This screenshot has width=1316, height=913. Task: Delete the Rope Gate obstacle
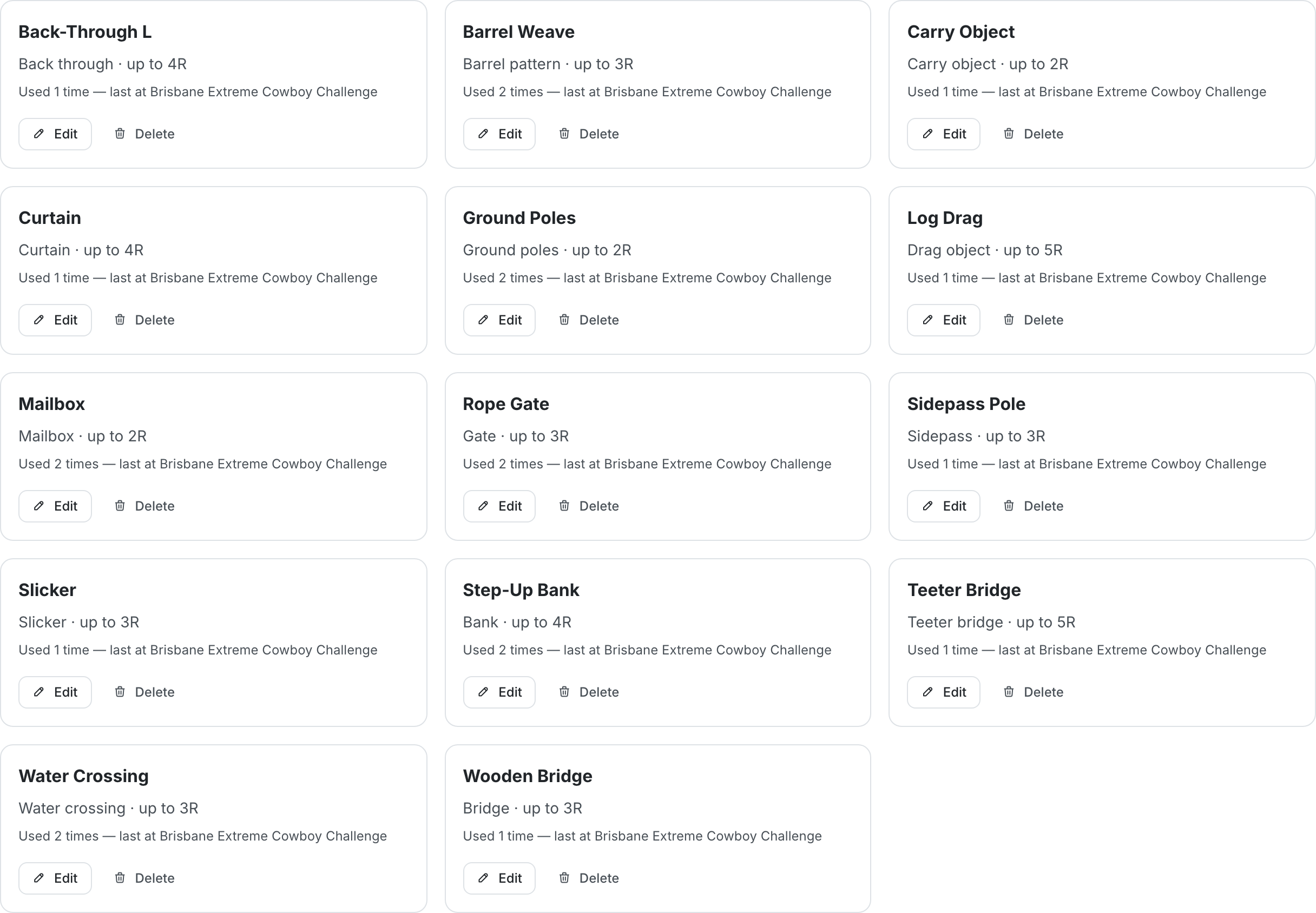point(589,506)
